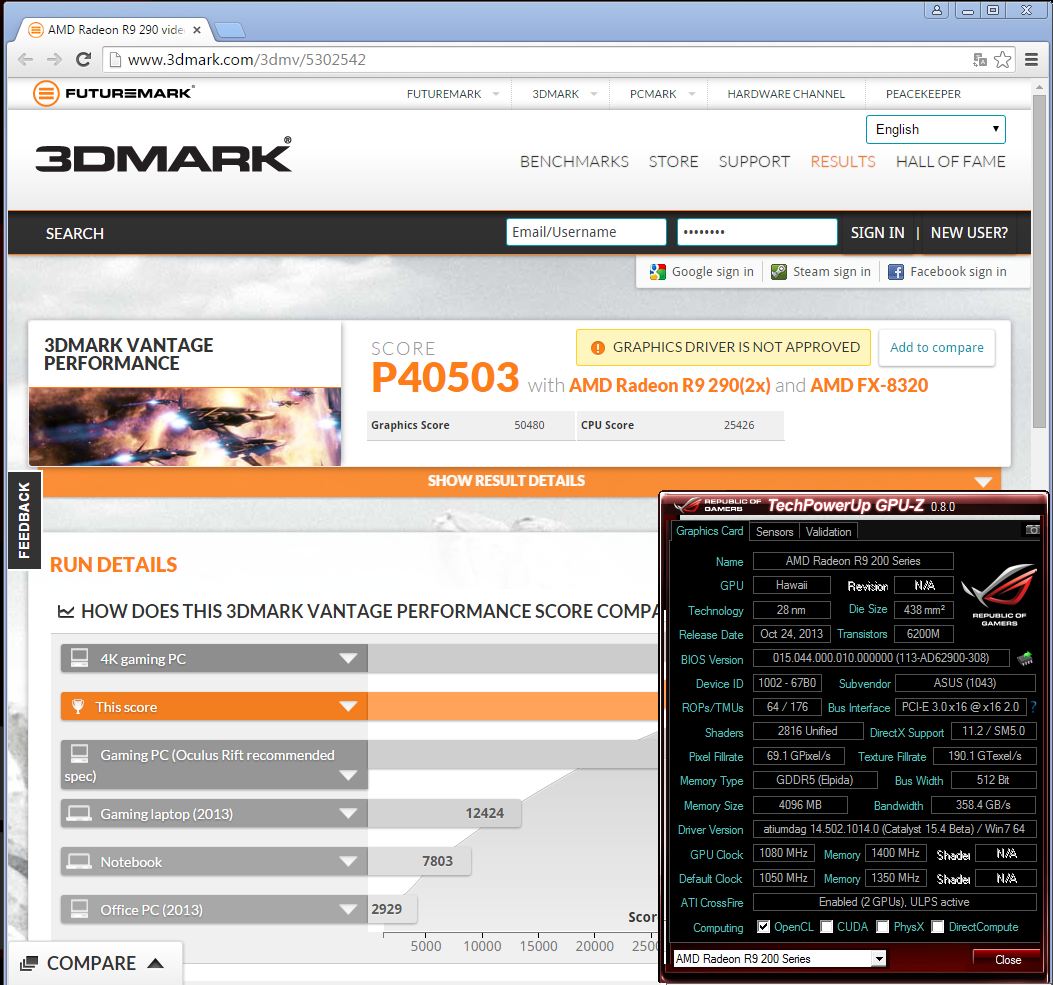Expand the This score row

pyautogui.click(x=348, y=706)
